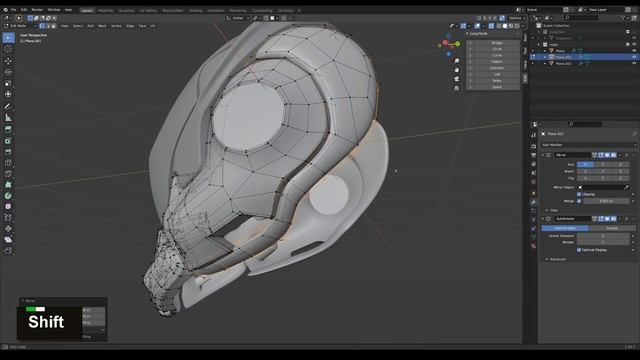Open the viewport Options dropdown
The width and height of the screenshot is (640, 360).
517,18
